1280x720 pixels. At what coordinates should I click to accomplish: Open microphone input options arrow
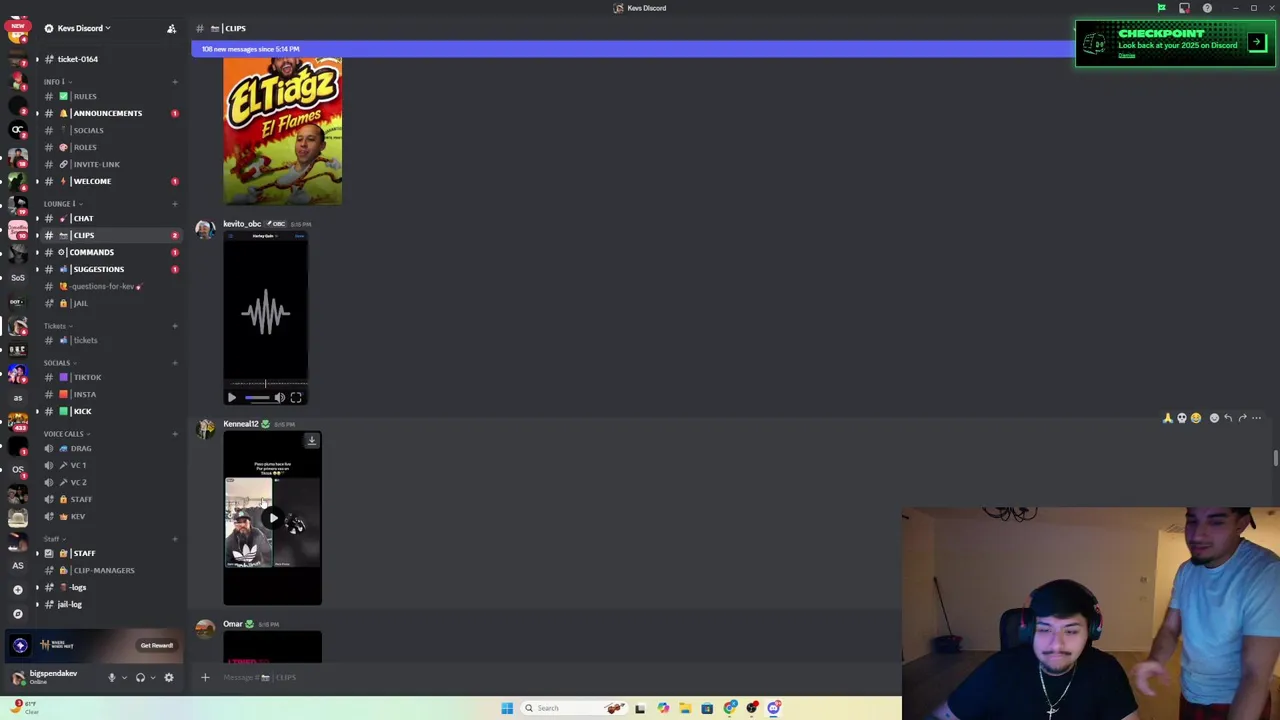[124, 678]
